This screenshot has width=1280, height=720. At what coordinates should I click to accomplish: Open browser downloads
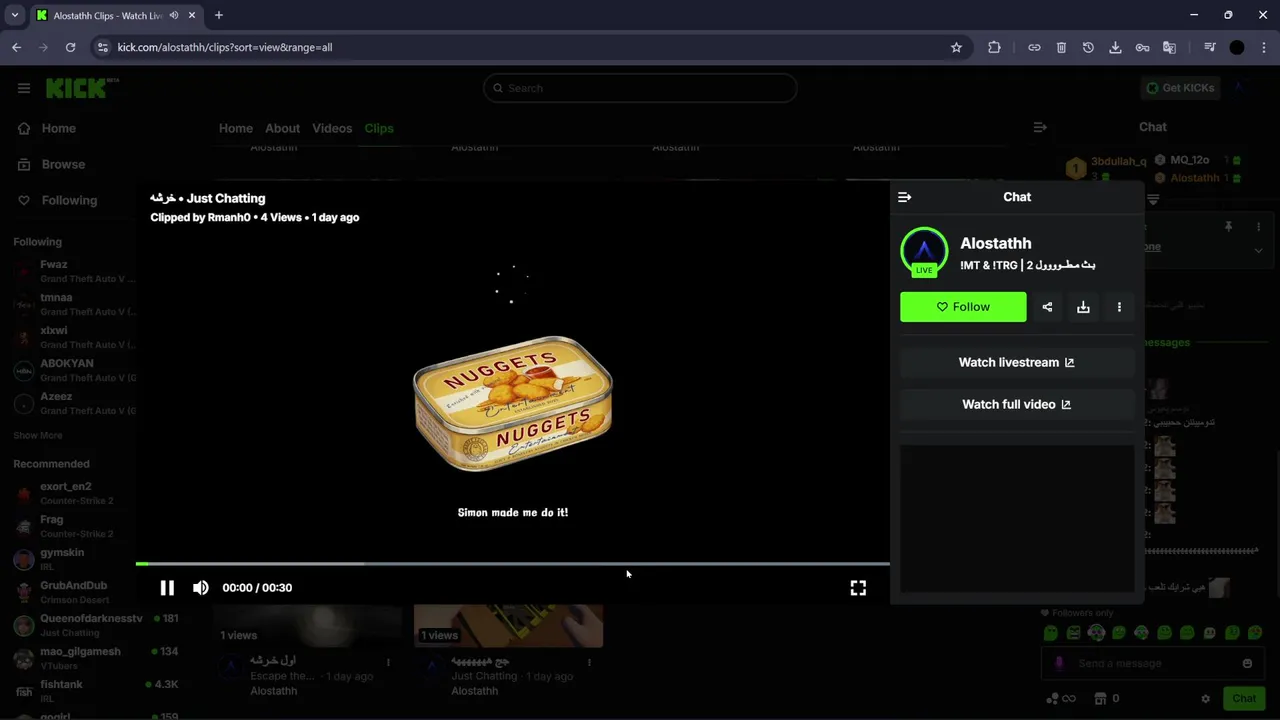tap(1115, 47)
